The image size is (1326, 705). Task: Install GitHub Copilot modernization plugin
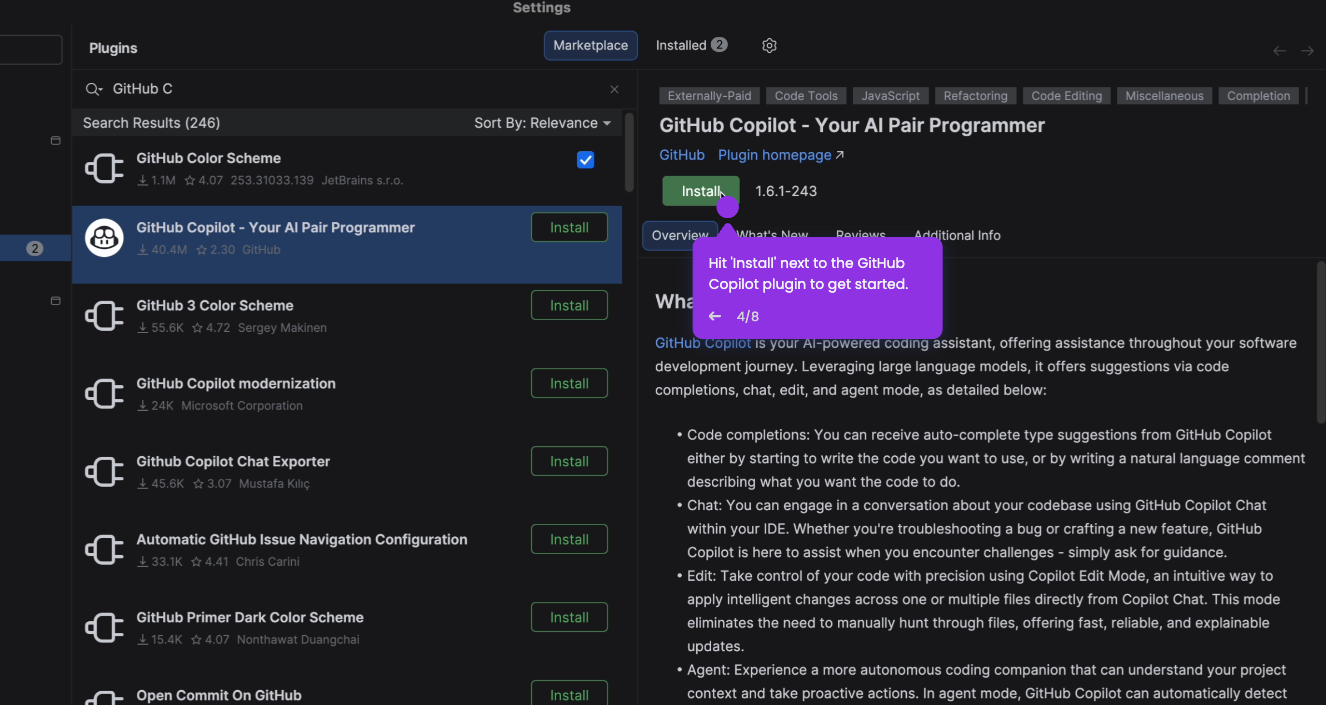(569, 383)
